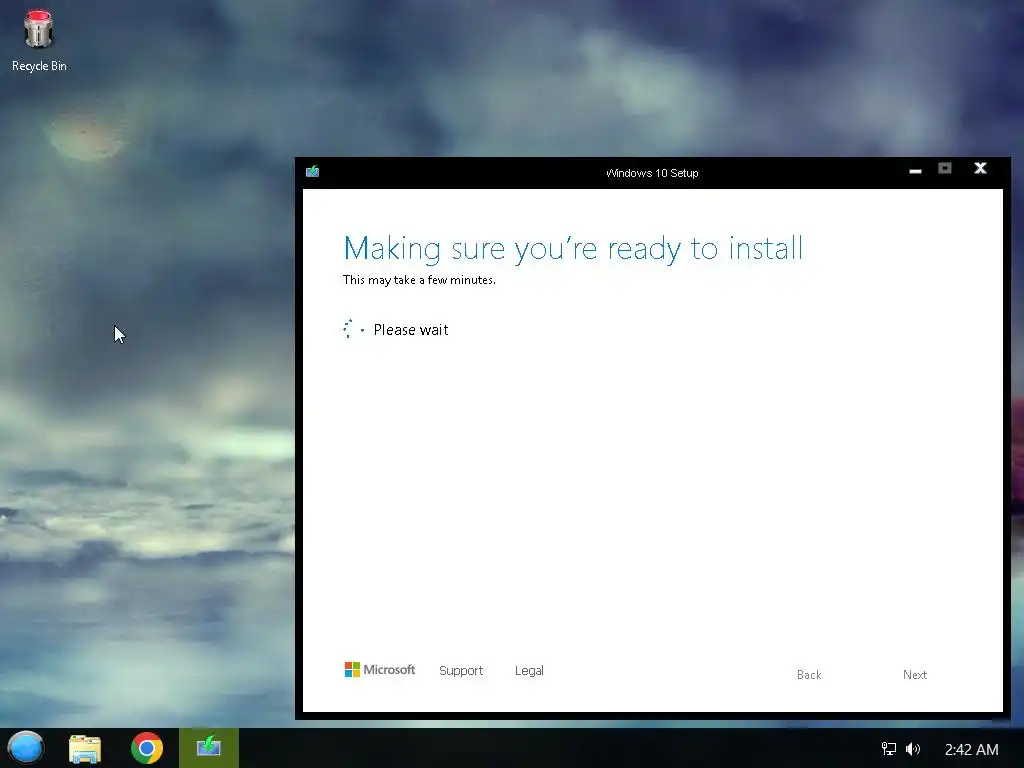Click the 'Please wait' status text
Viewport: 1024px width, 768px height.
pos(411,330)
